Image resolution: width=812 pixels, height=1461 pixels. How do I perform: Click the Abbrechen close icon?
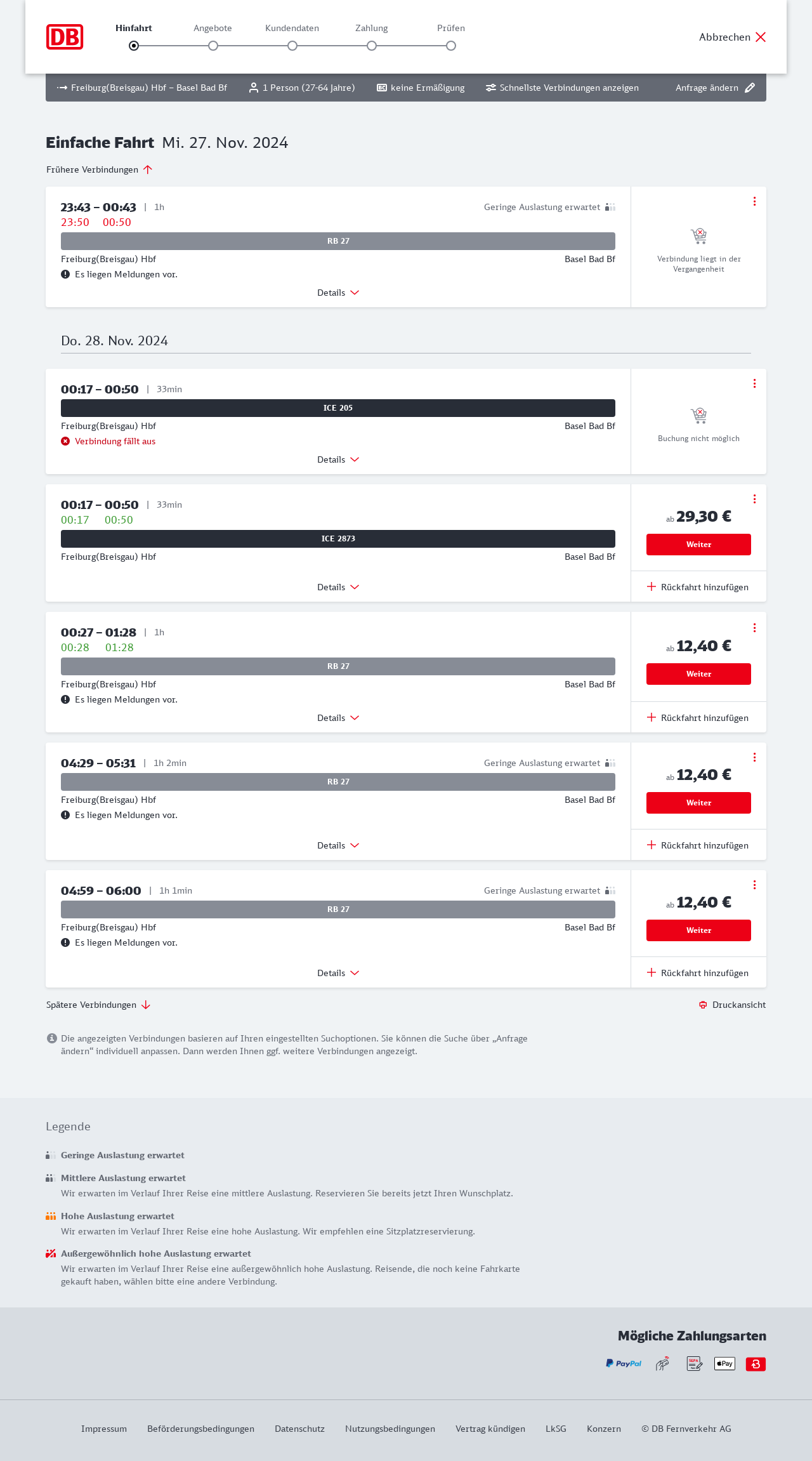pyautogui.click(x=761, y=37)
